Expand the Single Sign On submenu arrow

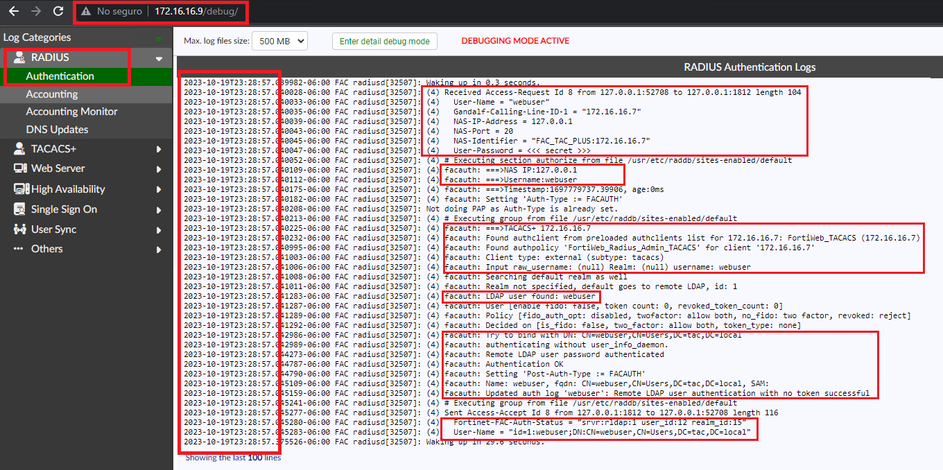point(159,210)
